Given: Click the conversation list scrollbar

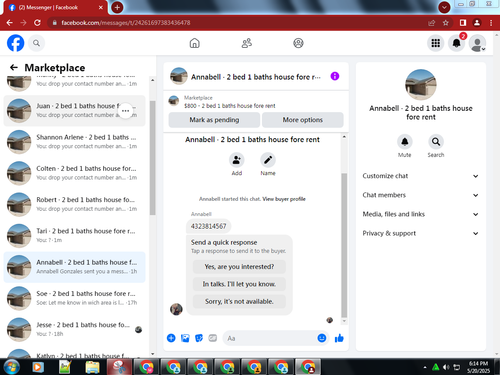Looking at the screenshot, I should tap(152, 158).
